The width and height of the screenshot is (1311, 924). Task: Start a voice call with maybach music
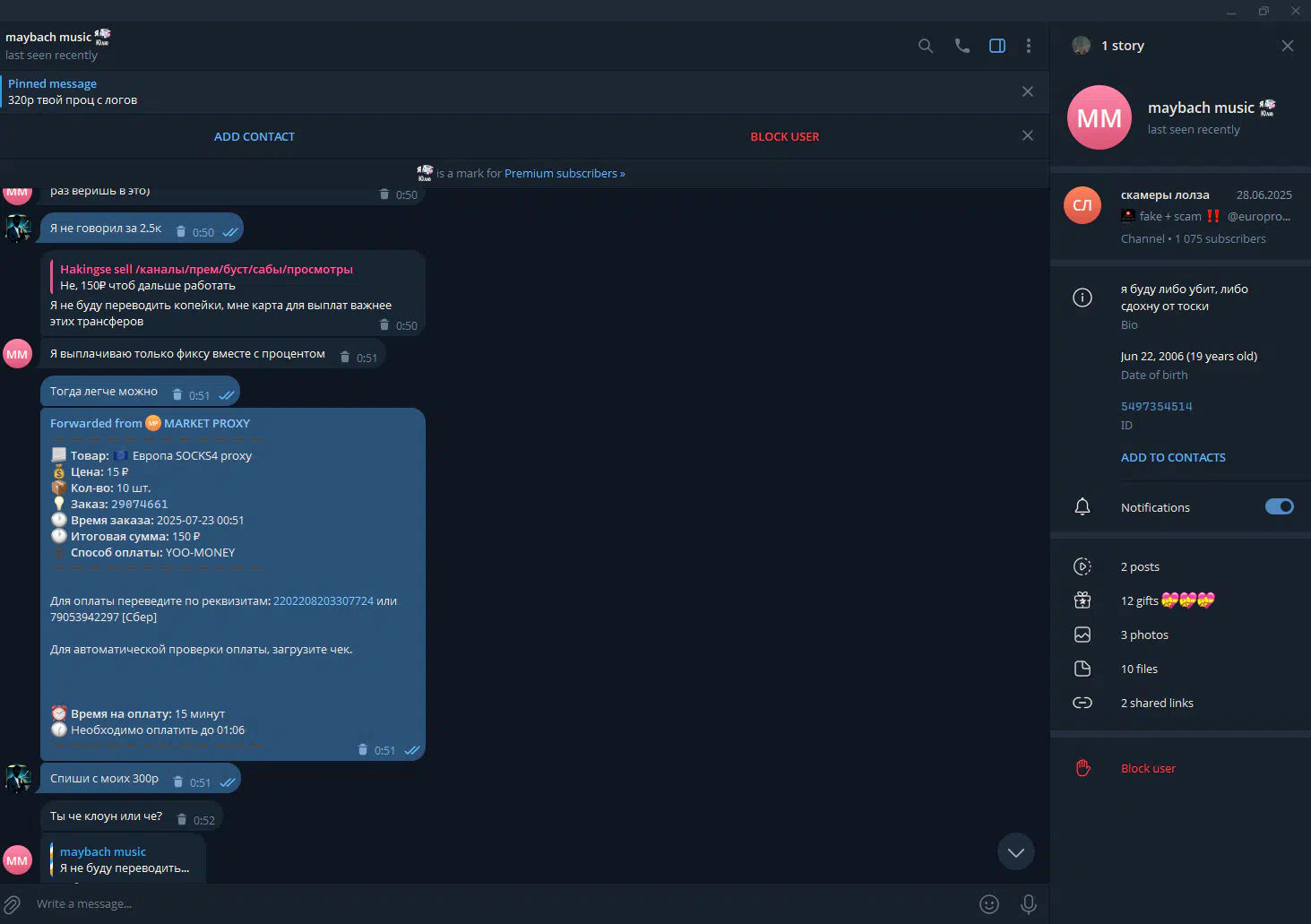coord(962,46)
